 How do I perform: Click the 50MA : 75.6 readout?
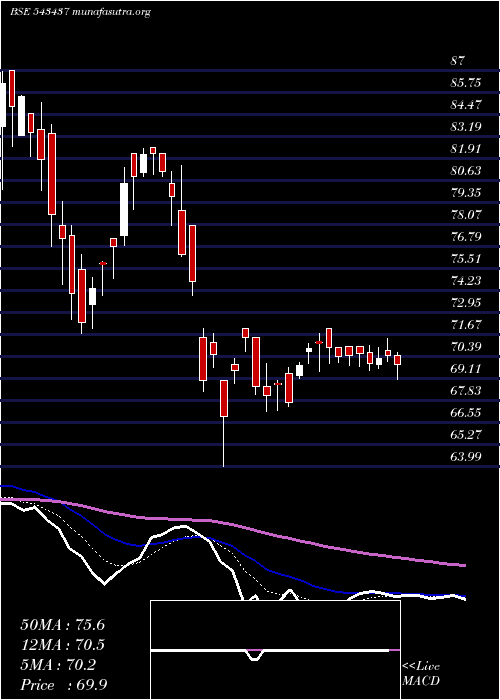pos(62,625)
